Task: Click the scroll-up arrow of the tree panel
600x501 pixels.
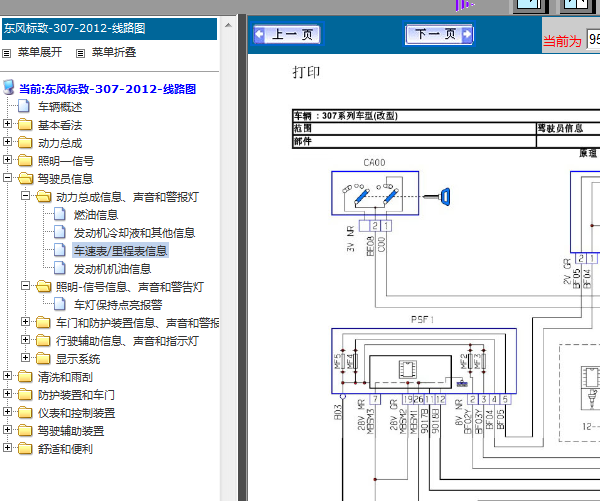Action: 228,25
